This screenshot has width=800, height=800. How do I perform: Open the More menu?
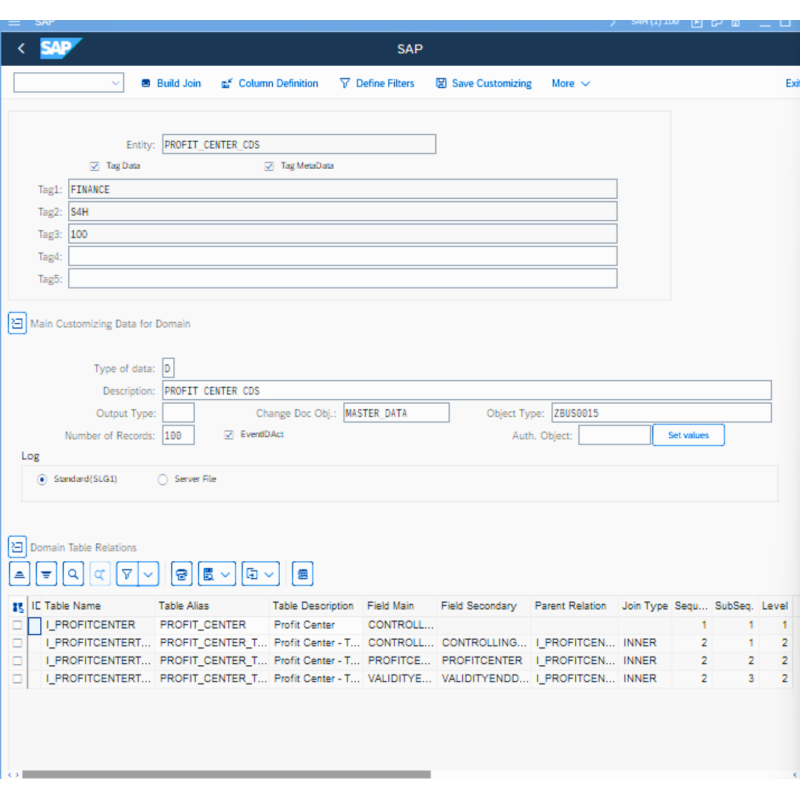click(x=568, y=84)
